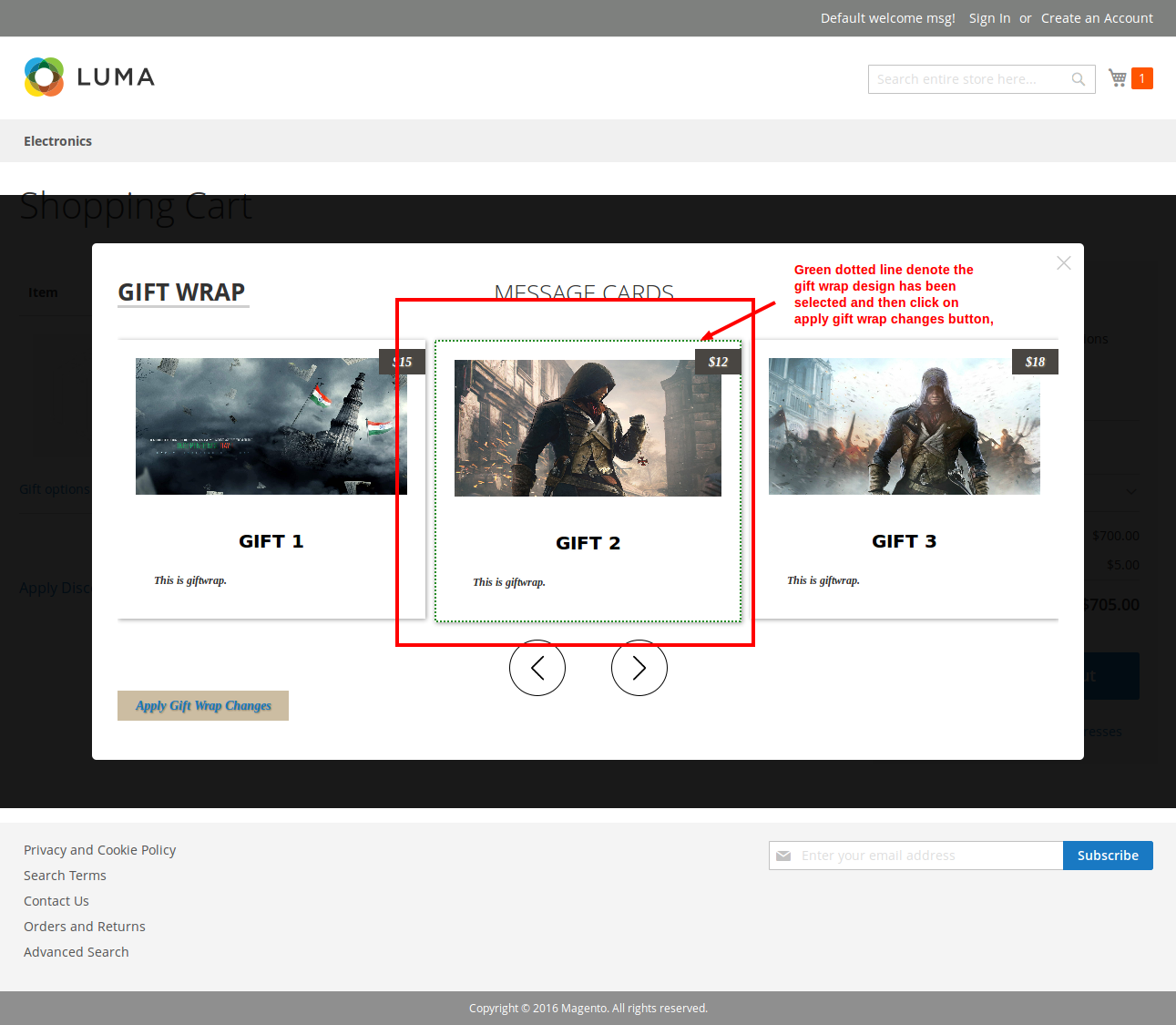Open the Electronics menu

[57, 141]
